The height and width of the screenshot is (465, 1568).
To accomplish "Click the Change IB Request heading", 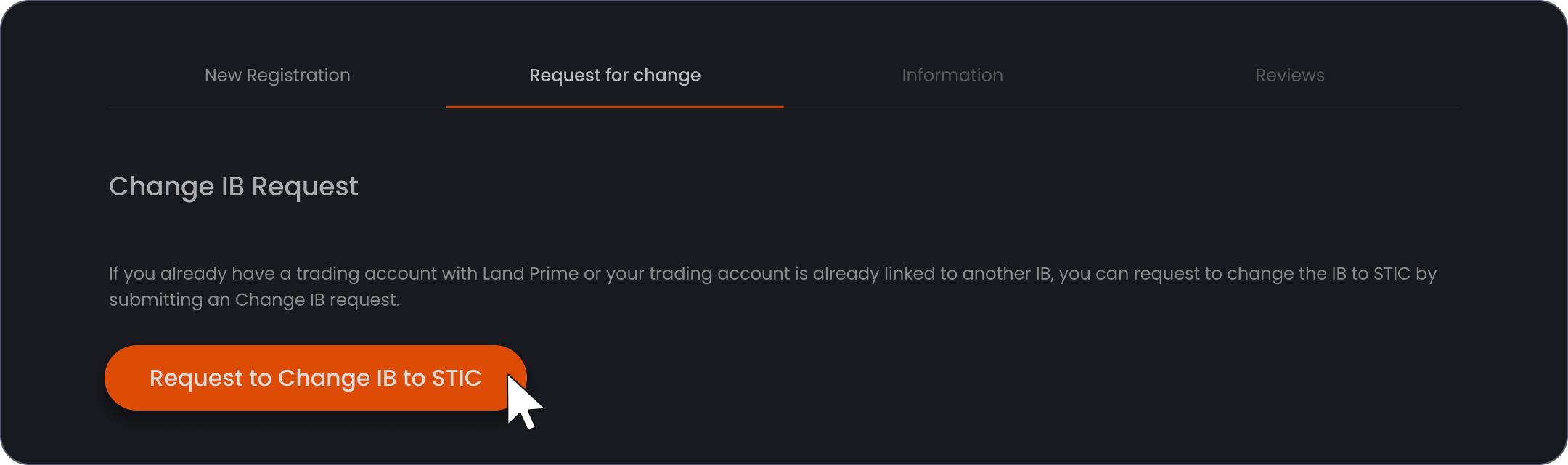I will pyautogui.click(x=234, y=187).
